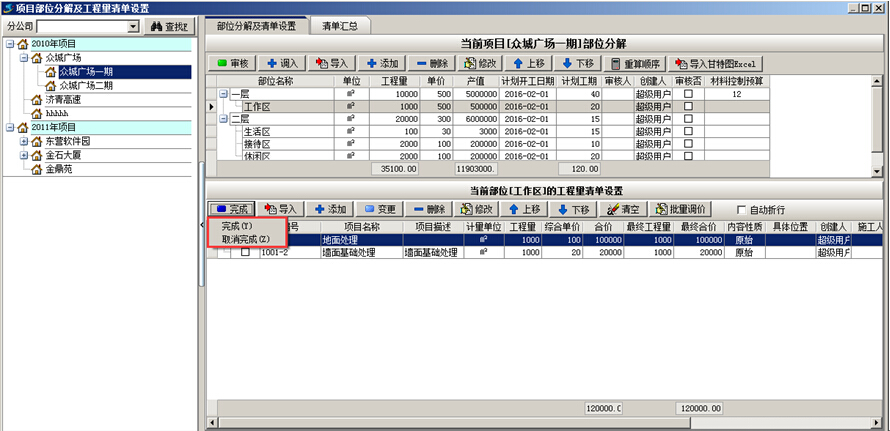Image resolution: width=890 pixels, height=431 pixels.
Task: Click the 审核 button in upper toolbar
Action: click(x=232, y=62)
